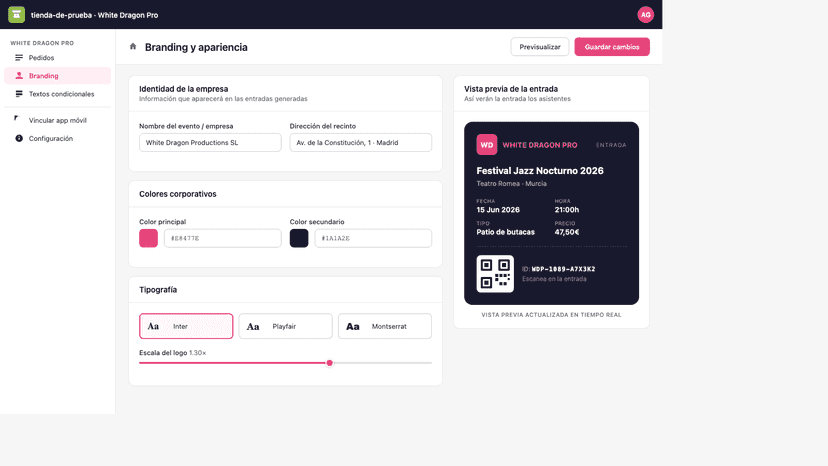Select the Playfair typography option
The height and width of the screenshot is (466, 828).
[285, 326]
